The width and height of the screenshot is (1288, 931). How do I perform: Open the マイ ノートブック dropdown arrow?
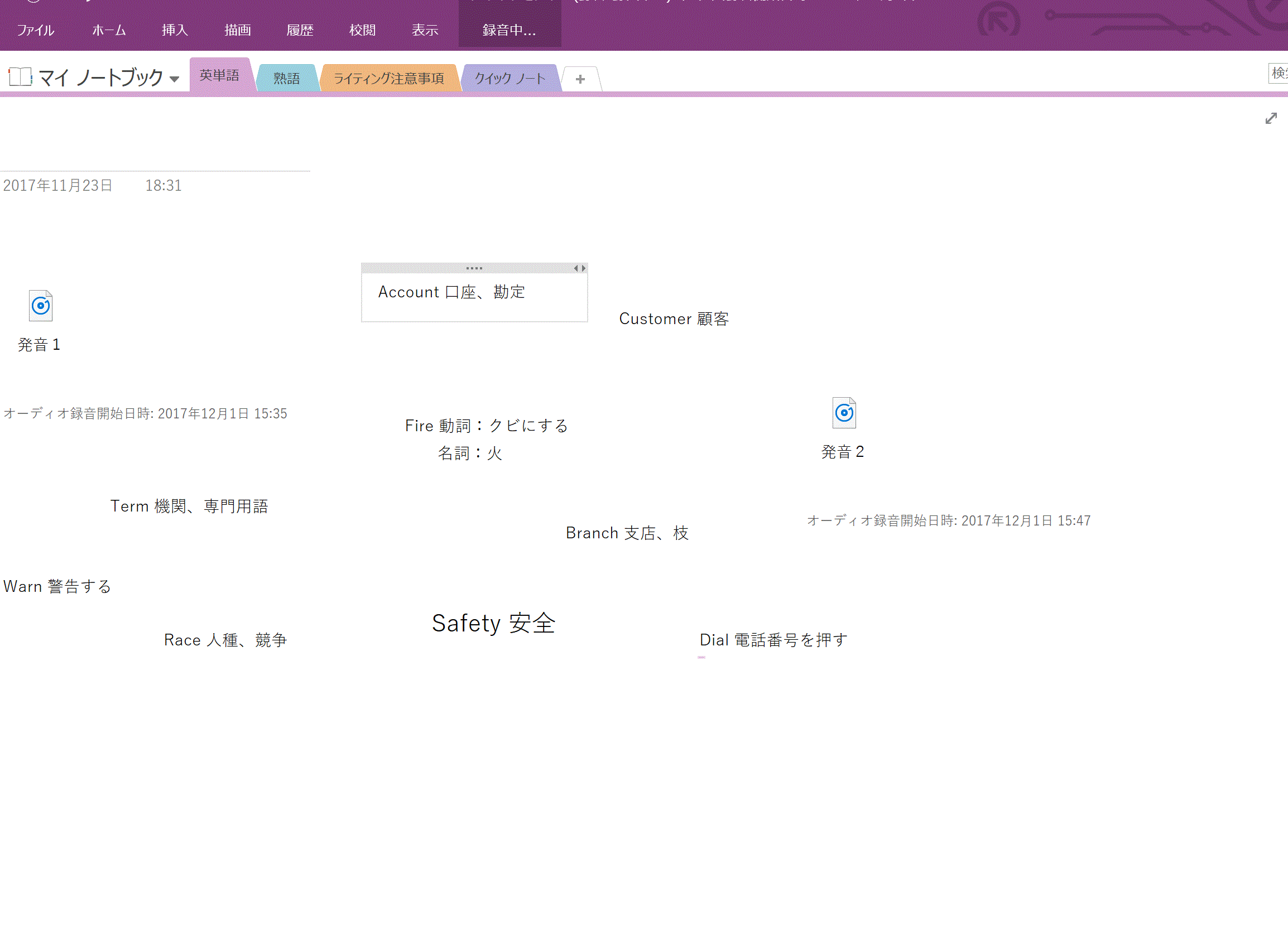coord(174,79)
